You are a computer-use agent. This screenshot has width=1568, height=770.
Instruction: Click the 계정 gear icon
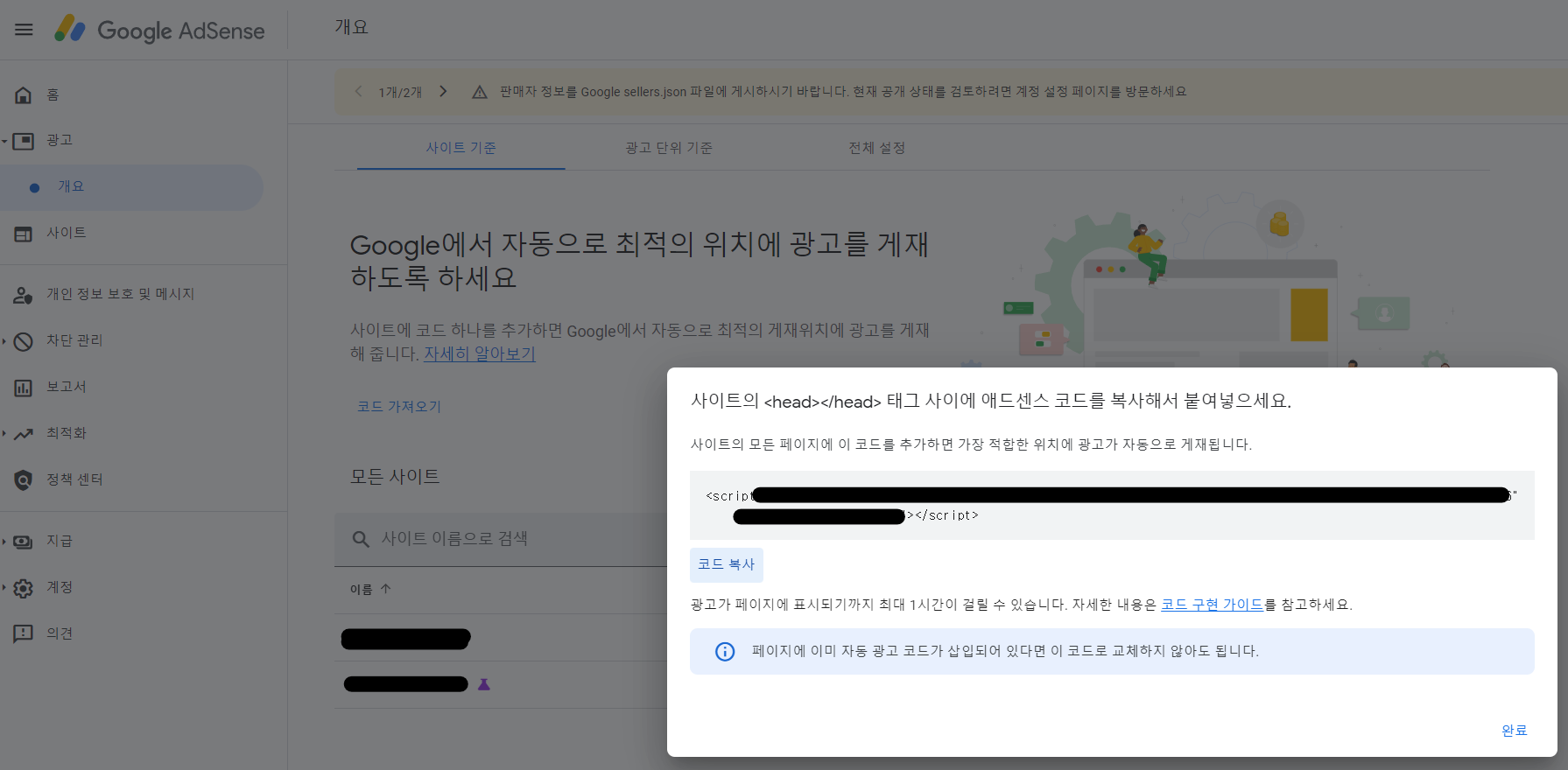click(x=24, y=588)
